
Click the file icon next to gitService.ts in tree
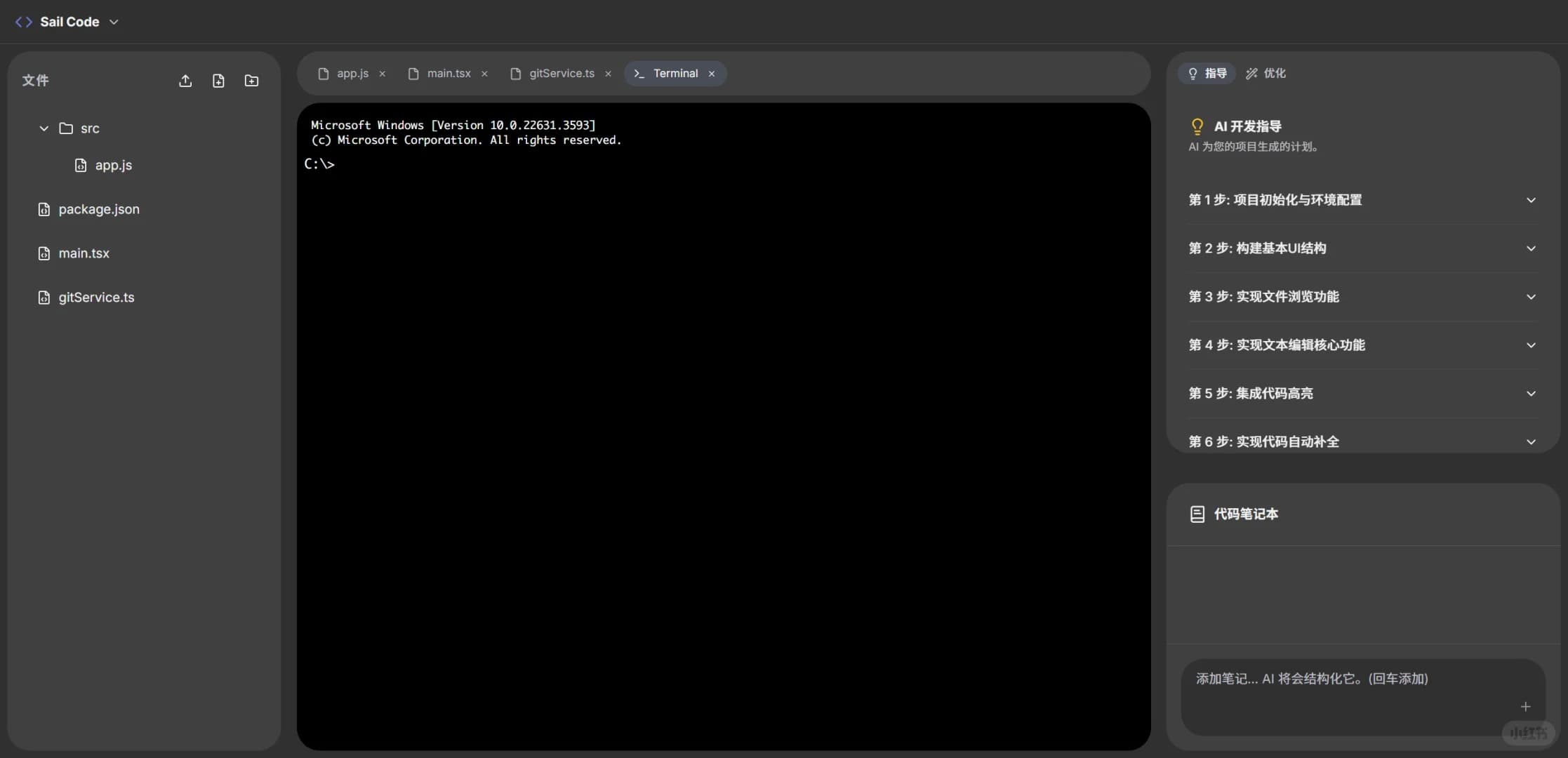[x=44, y=298]
